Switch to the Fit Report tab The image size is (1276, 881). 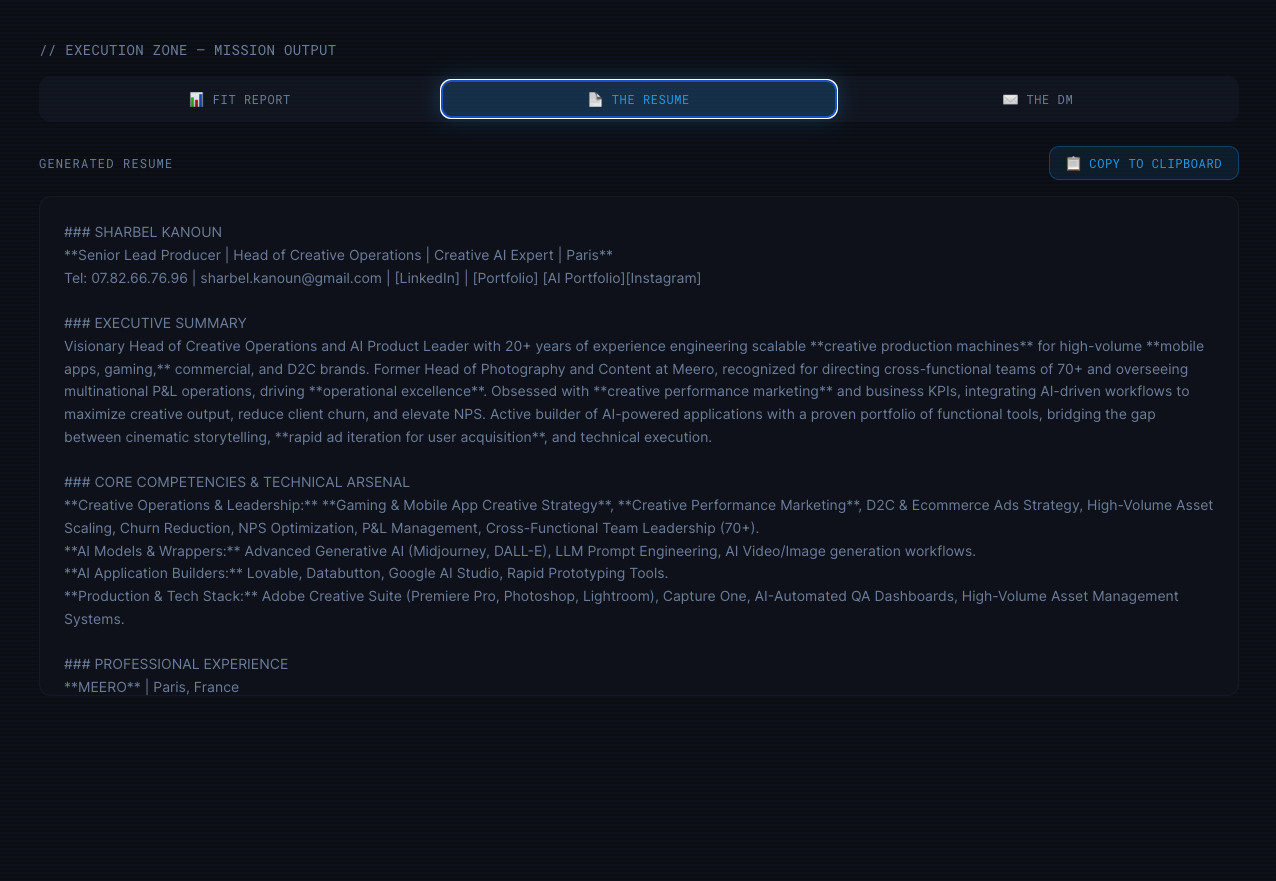tap(240, 100)
